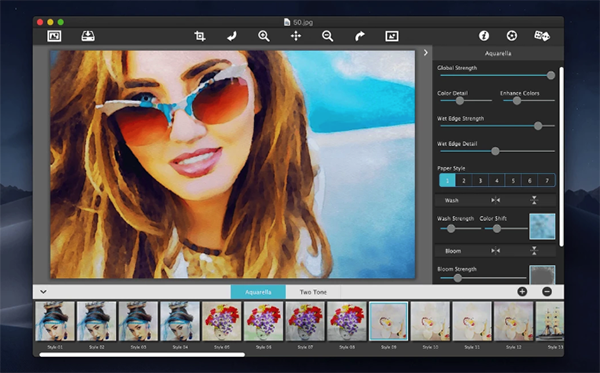
Task: Select Paper Style 7
Action: click(x=546, y=180)
